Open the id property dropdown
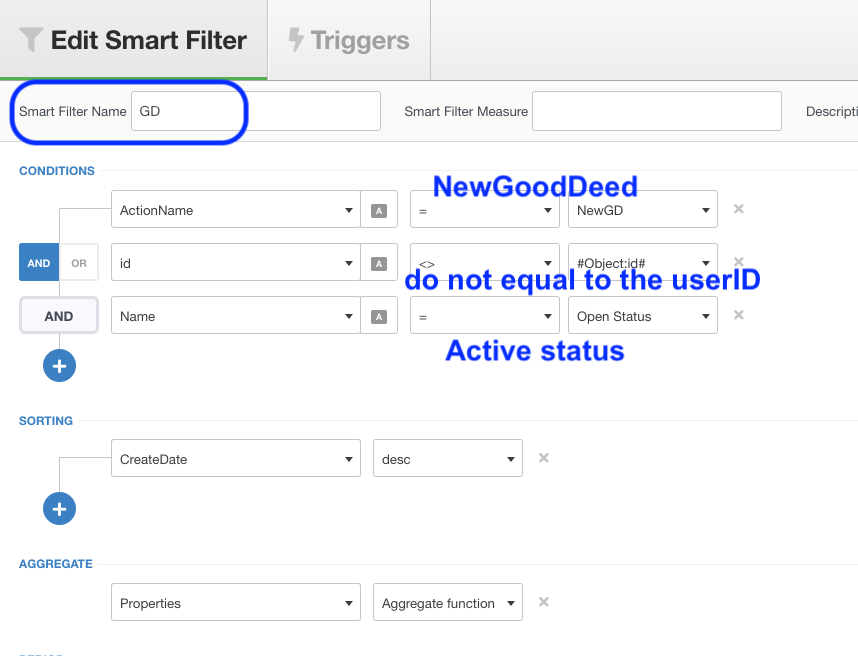Screen dimensions: 858x656 [236, 262]
